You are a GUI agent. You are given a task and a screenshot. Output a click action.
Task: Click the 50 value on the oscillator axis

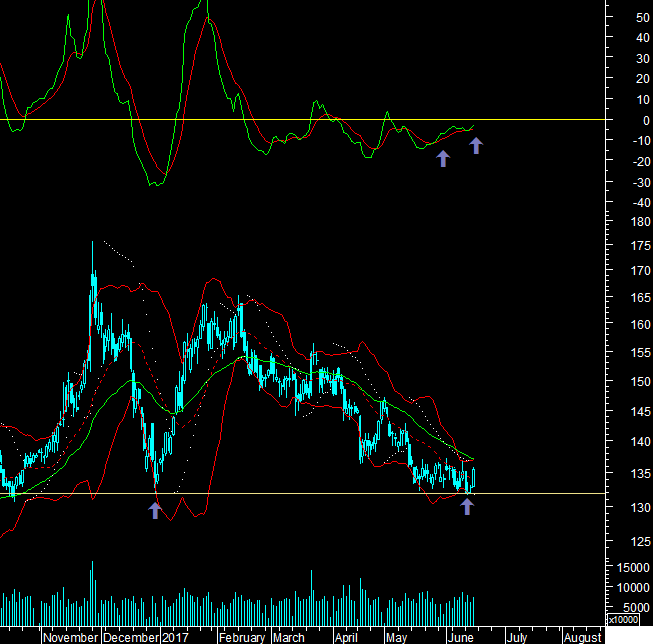click(x=643, y=17)
